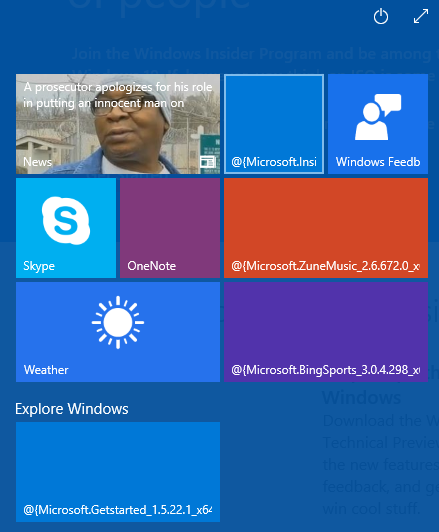Viewport: 439px width, 532px height.
Task: Open the Weather tile
Action: click(118, 332)
